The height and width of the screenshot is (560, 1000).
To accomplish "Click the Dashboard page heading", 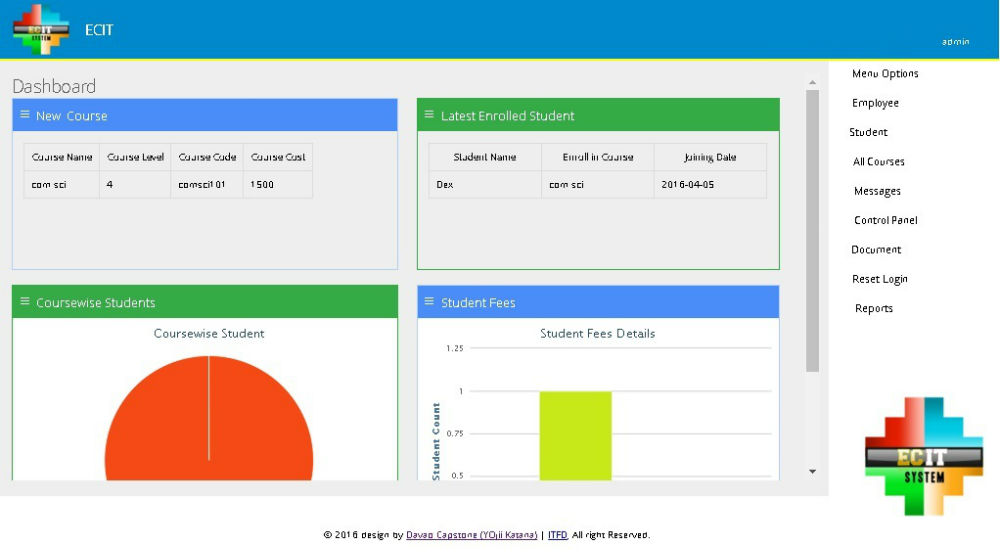I will click(54, 86).
